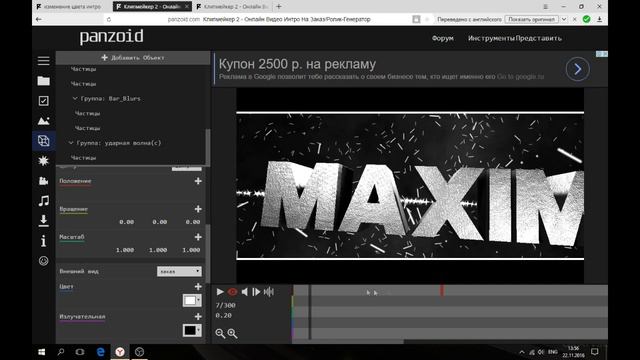Zoom in the timeline
The image size is (640, 360).
(x=232, y=333)
